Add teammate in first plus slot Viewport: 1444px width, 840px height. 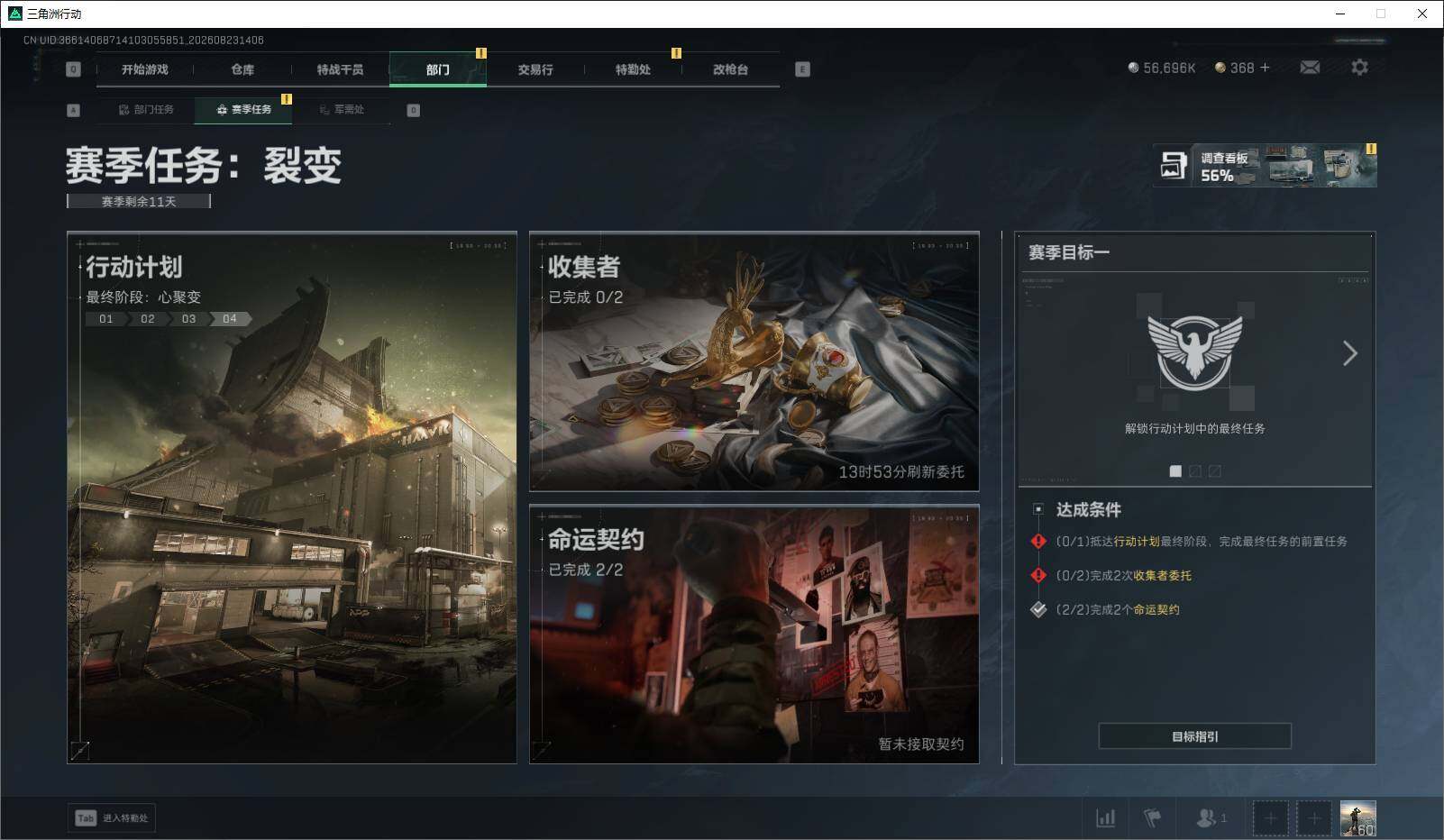point(1270,818)
